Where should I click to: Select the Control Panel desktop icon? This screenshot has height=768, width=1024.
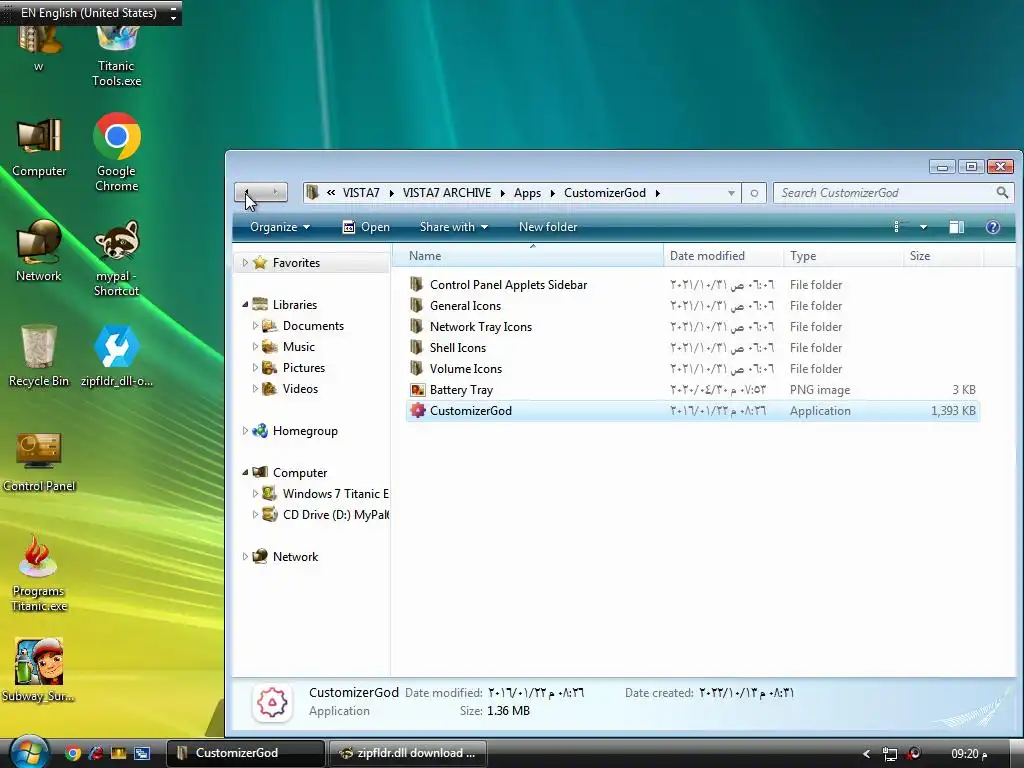39,461
